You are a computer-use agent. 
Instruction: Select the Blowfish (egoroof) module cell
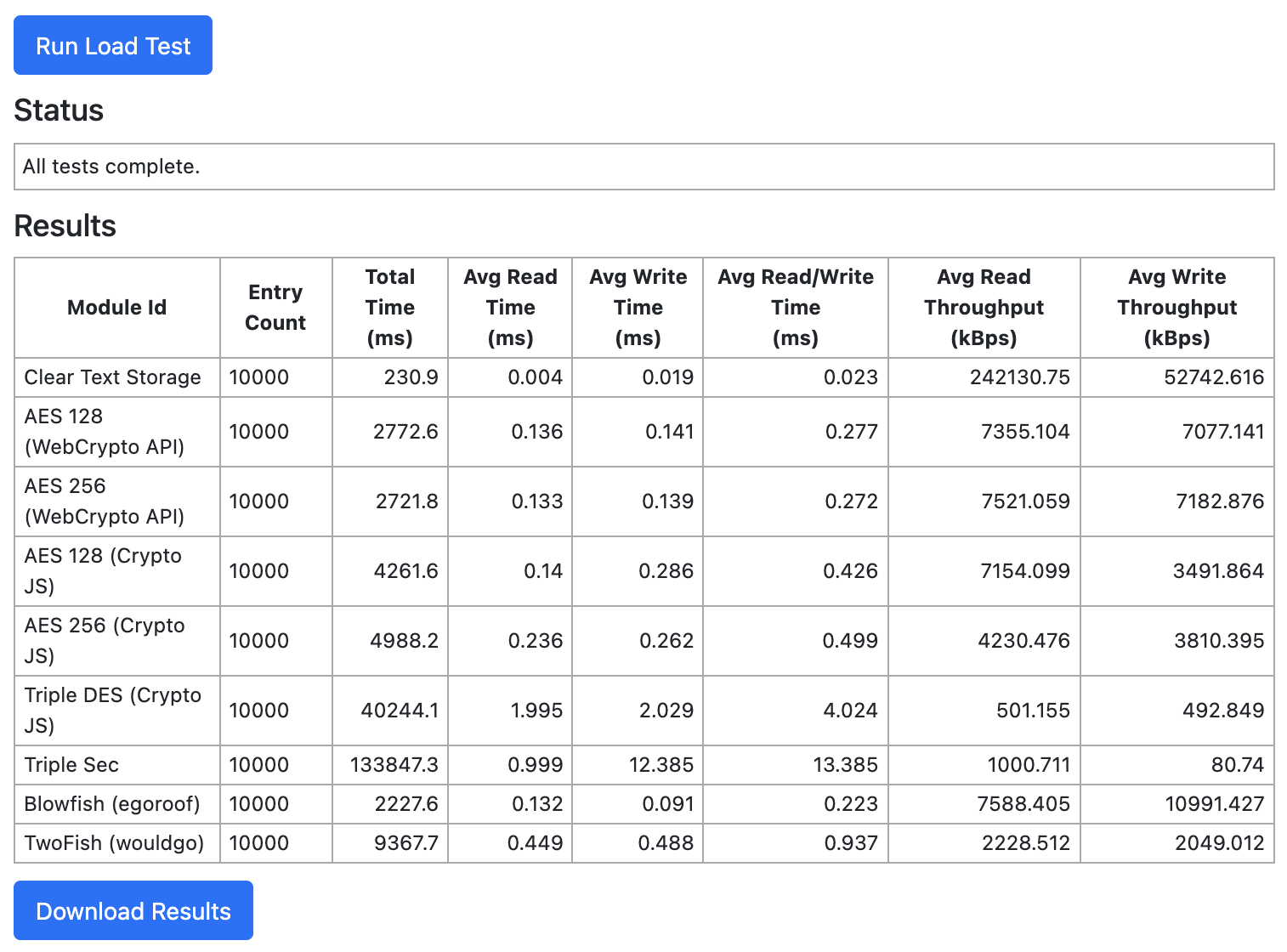[117, 804]
